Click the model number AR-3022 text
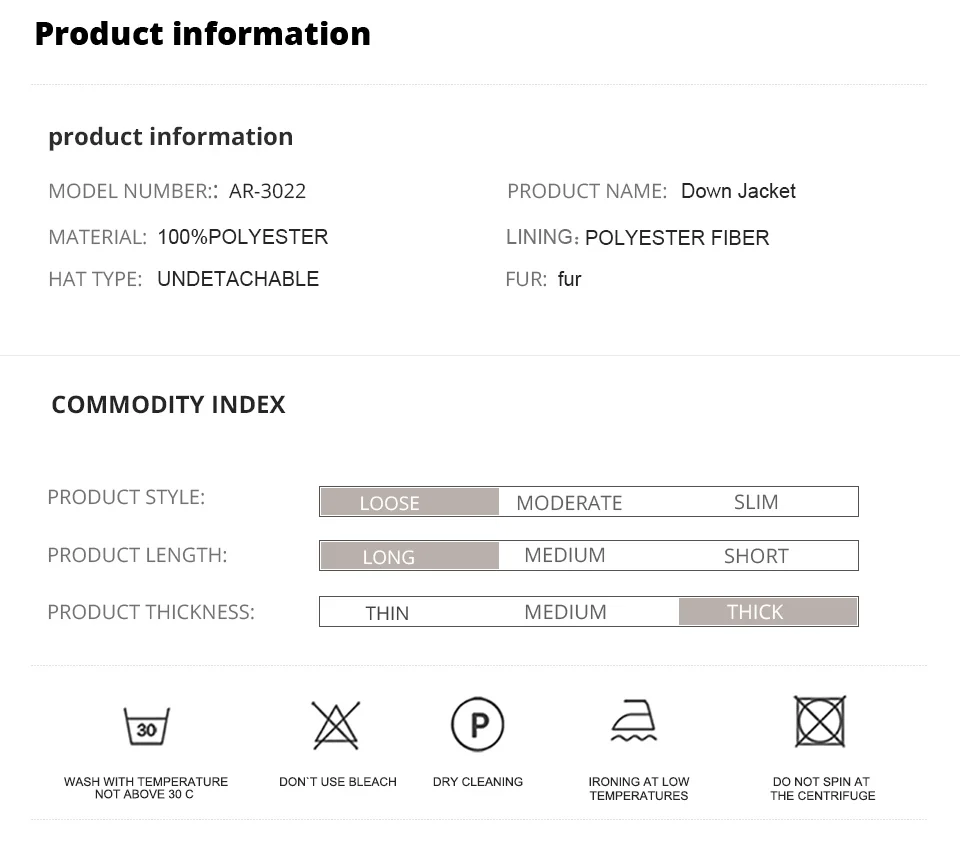Viewport: 960px width, 863px height. (x=267, y=191)
